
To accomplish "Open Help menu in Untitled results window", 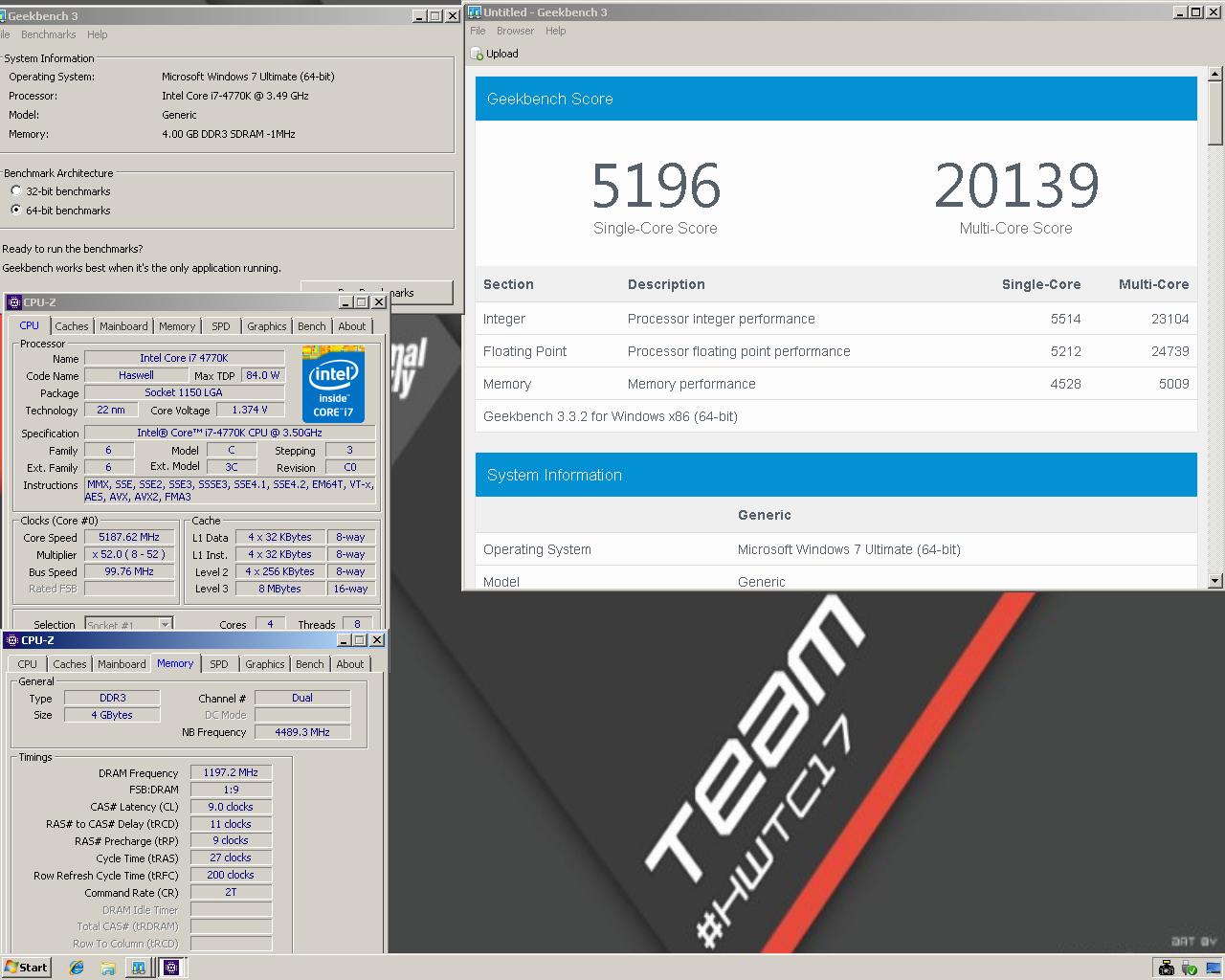I will [555, 31].
